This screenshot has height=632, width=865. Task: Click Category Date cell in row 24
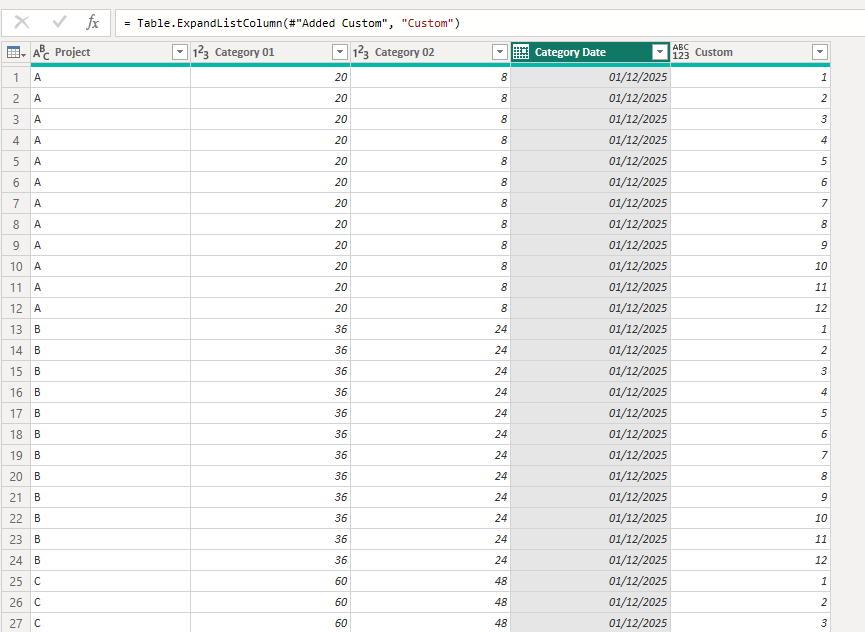tap(590, 561)
